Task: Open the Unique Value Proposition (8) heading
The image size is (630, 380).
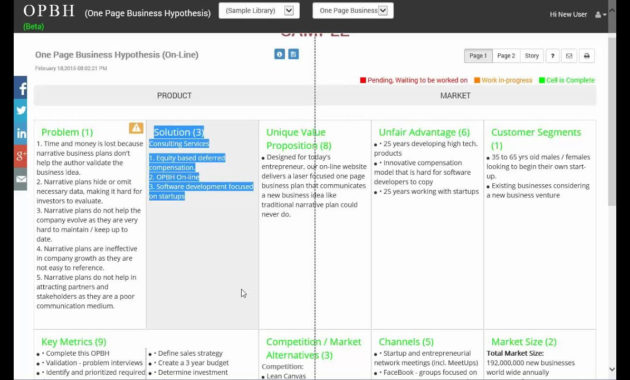Action: coord(299,139)
